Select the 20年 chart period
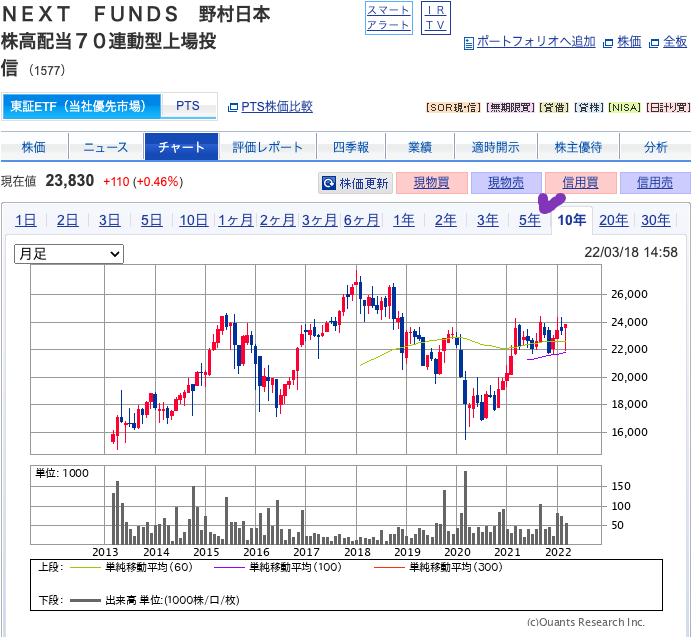The height and width of the screenshot is (637, 696). (x=614, y=220)
